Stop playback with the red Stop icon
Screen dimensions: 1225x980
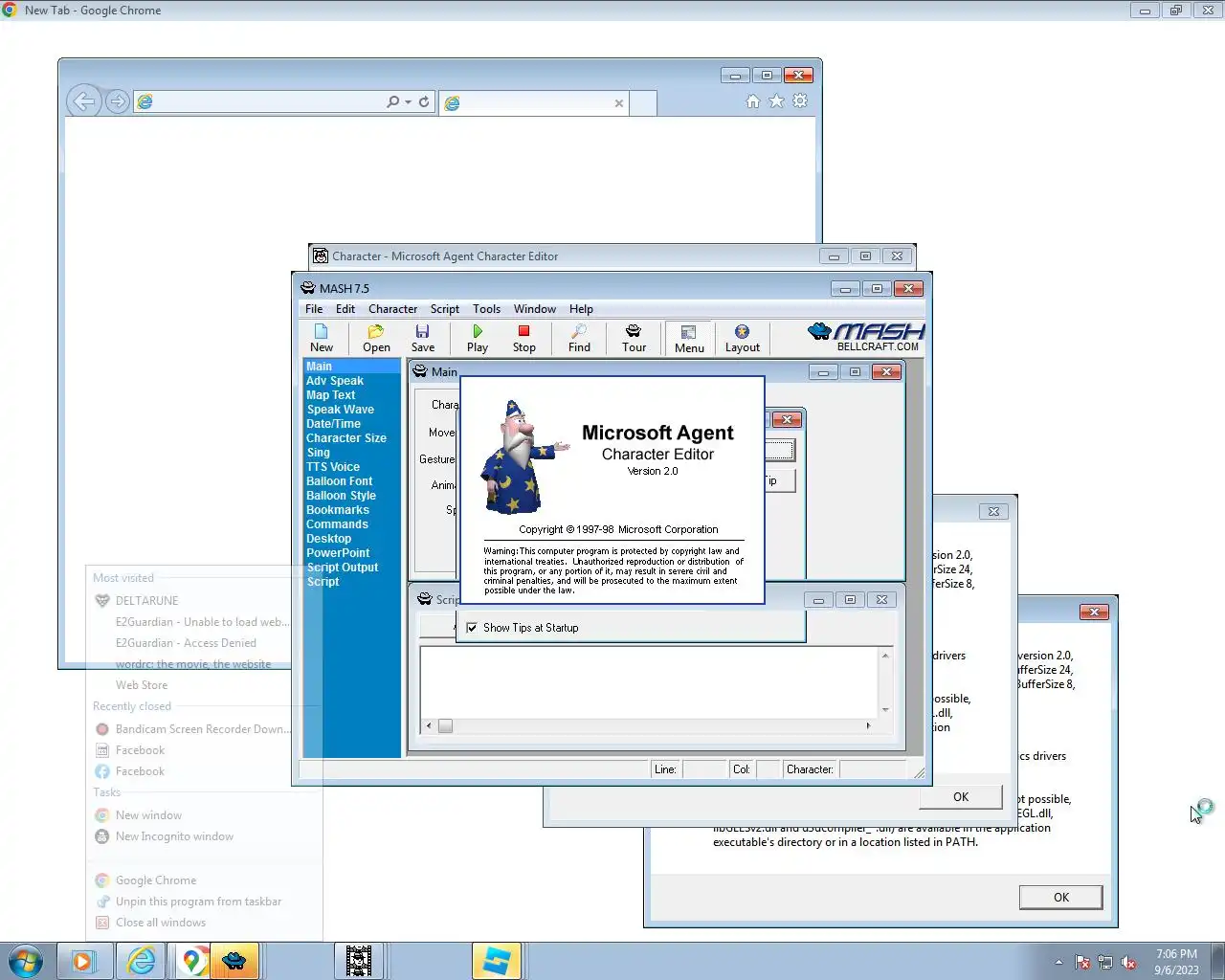[x=523, y=338]
